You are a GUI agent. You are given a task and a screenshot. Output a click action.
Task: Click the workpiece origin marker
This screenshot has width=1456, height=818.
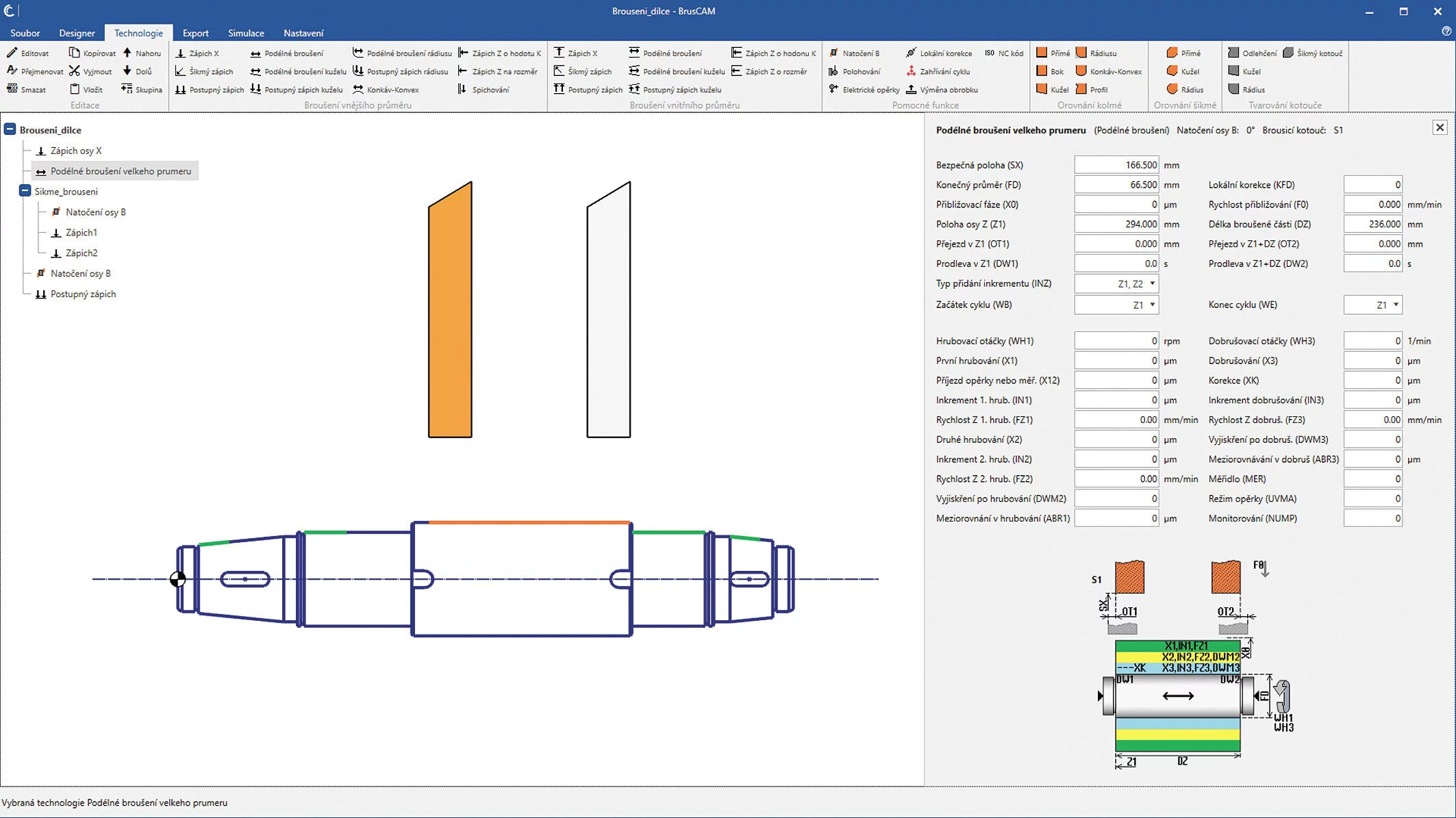[x=177, y=579]
